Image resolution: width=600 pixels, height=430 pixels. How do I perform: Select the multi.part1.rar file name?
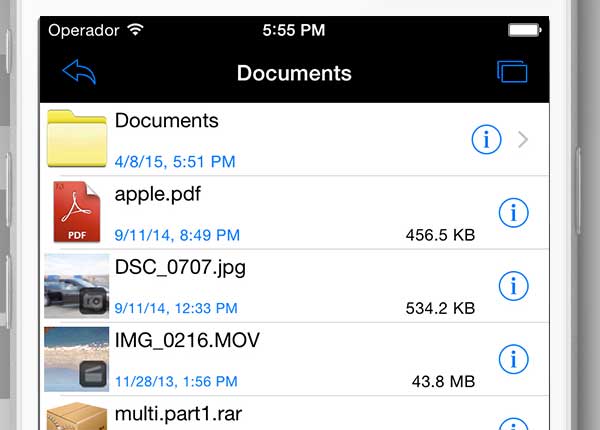[178, 413]
